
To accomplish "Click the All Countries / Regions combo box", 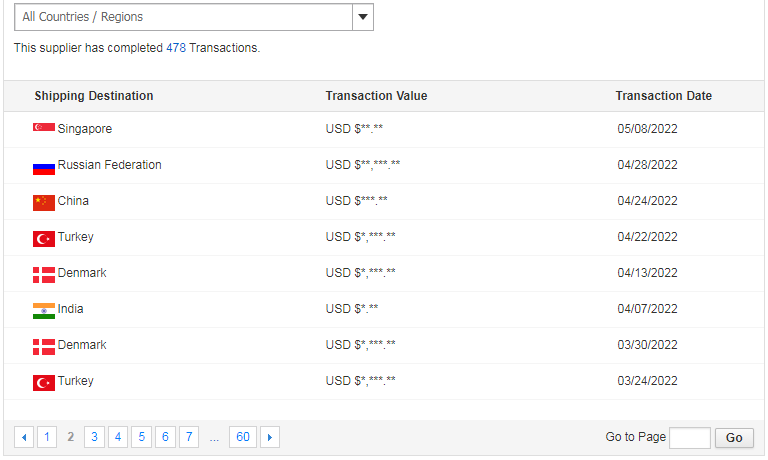I will (x=194, y=17).
